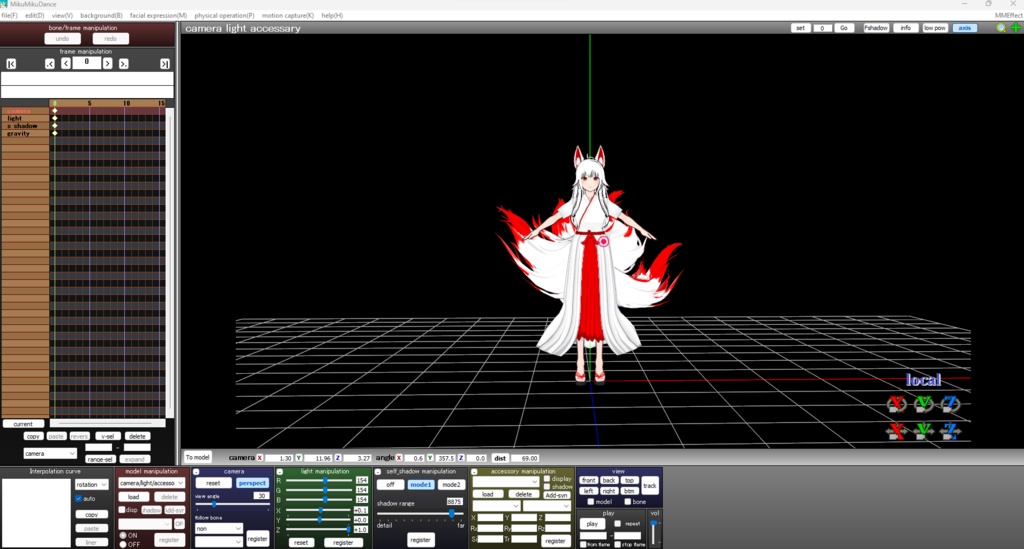Viewport: 1024px width, 549px height.
Task: Click the gravity keyframe diamond at frame 0
Action: 55,133
